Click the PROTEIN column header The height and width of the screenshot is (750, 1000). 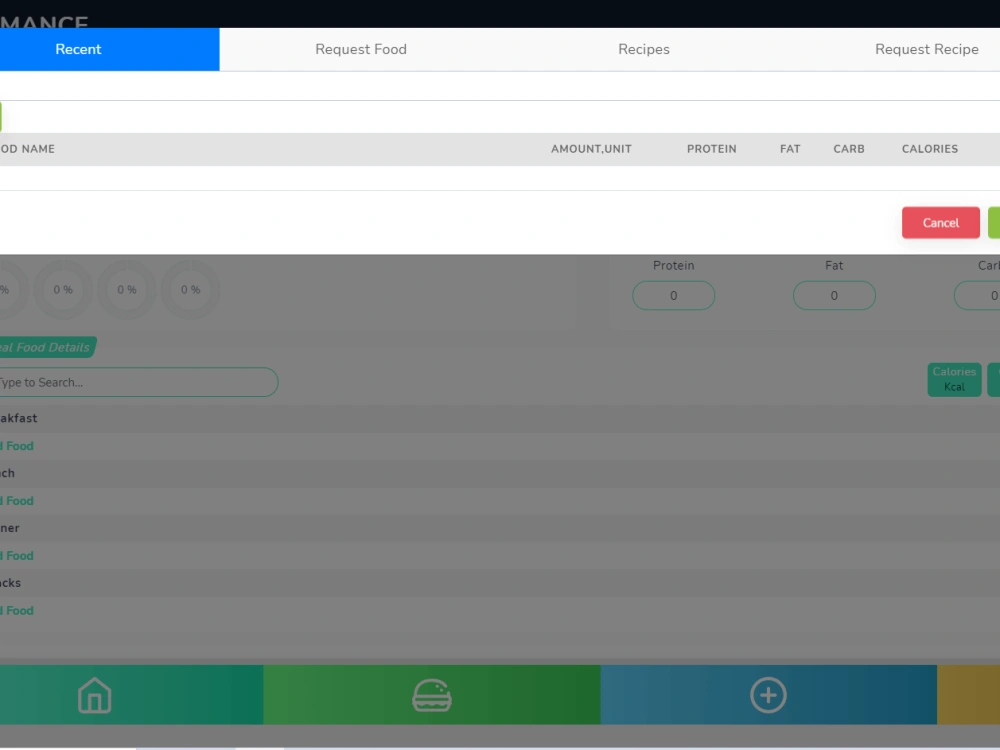coord(712,149)
